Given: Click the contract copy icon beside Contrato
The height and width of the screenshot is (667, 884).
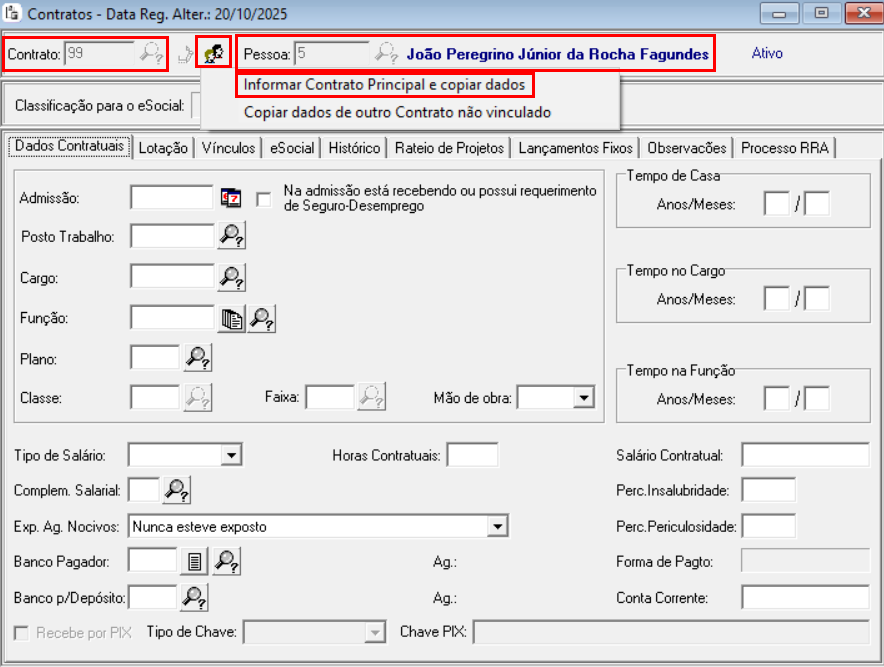Looking at the screenshot, I should (214, 53).
